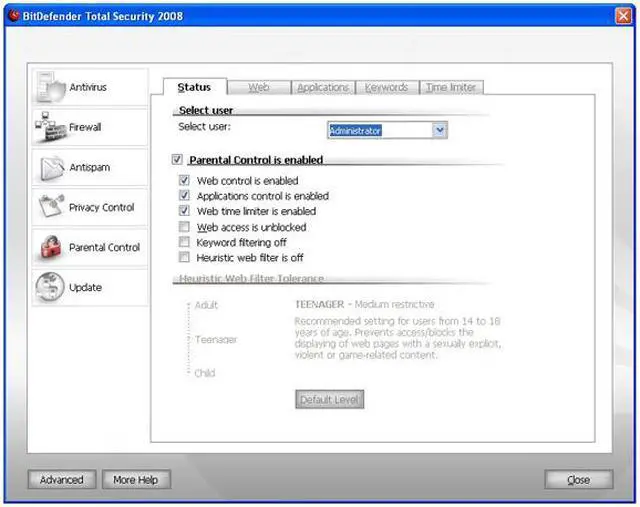Select the Parental Control padlock icon

coord(50,248)
